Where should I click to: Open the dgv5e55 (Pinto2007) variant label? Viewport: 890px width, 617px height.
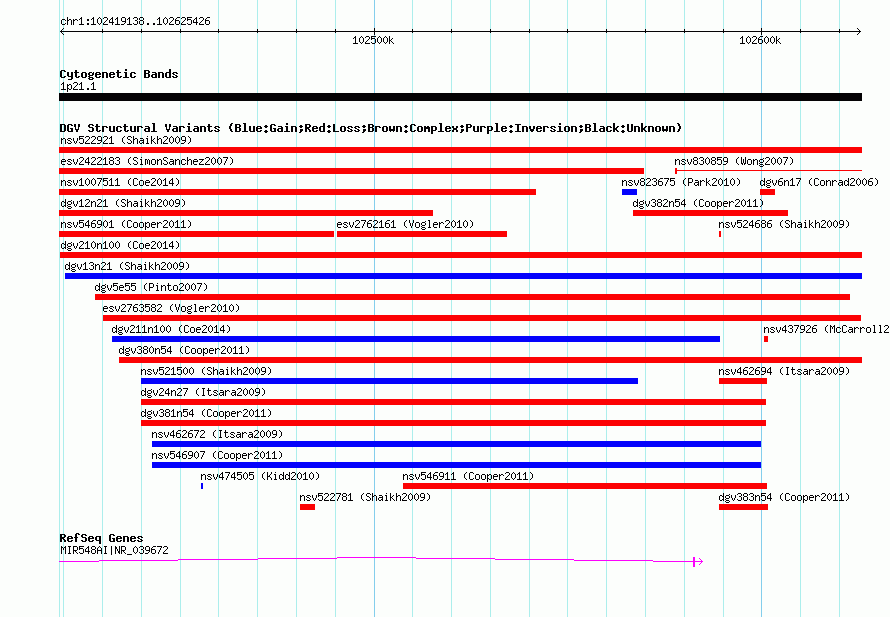[151, 287]
